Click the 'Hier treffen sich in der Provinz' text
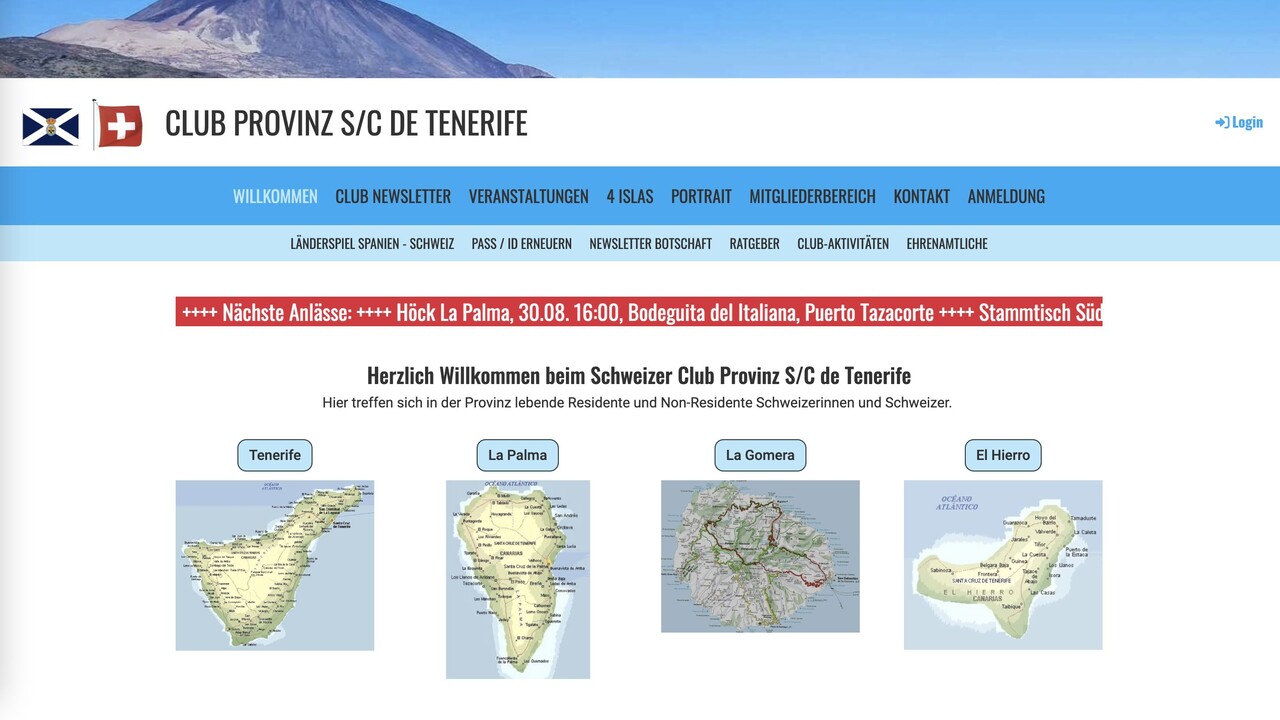Viewport: 1280px width, 720px height. (637, 403)
